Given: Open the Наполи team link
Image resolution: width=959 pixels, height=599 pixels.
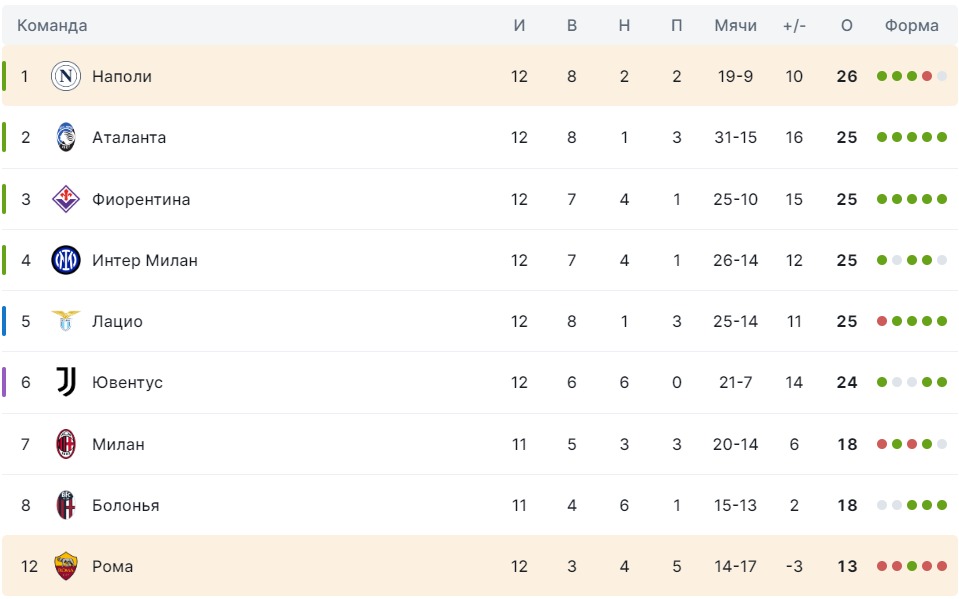Looking at the screenshot, I should pyautogui.click(x=122, y=76).
